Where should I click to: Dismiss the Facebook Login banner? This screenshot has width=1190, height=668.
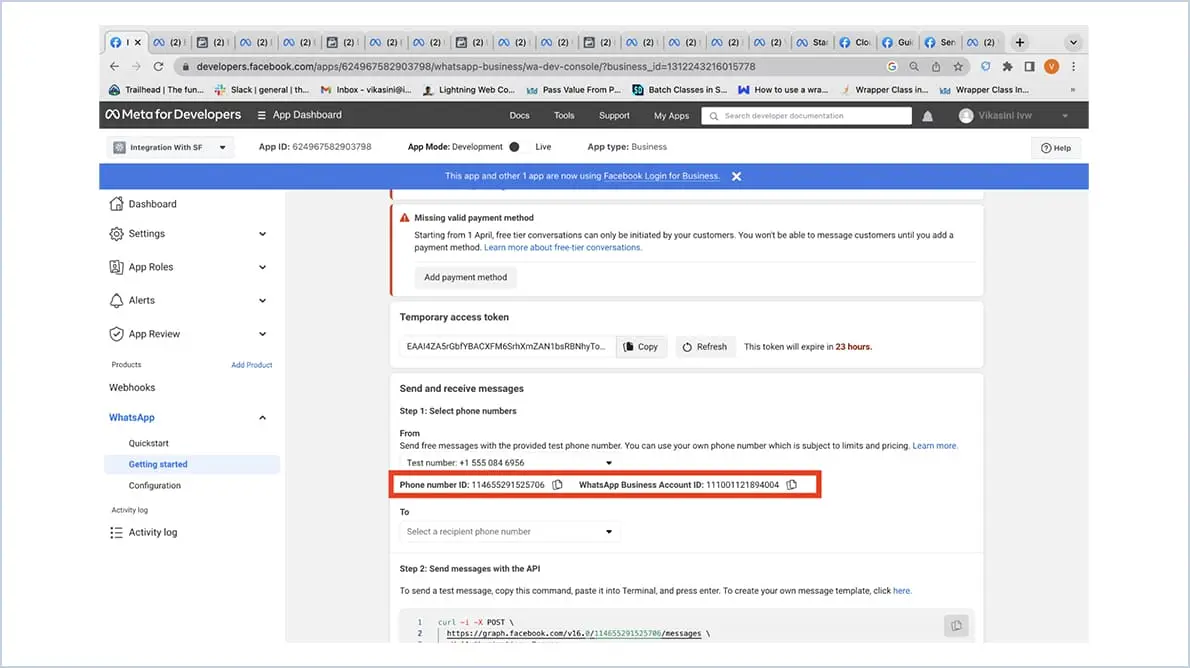736,176
